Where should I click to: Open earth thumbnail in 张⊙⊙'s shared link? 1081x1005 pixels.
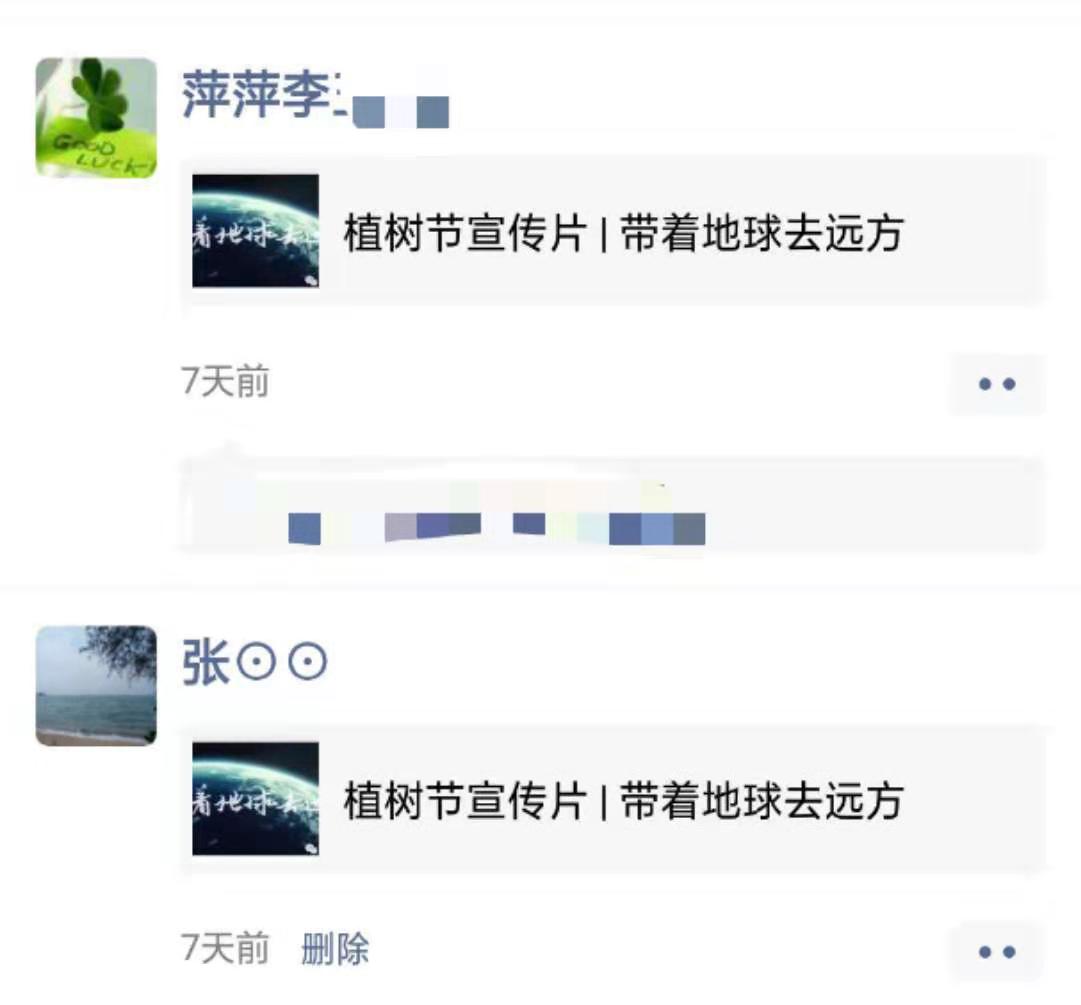point(255,799)
